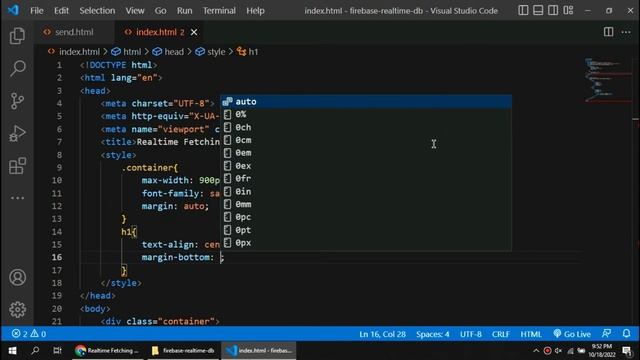This screenshot has height=360, width=640.
Task: Open the Source Control view
Action: tap(17, 101)
